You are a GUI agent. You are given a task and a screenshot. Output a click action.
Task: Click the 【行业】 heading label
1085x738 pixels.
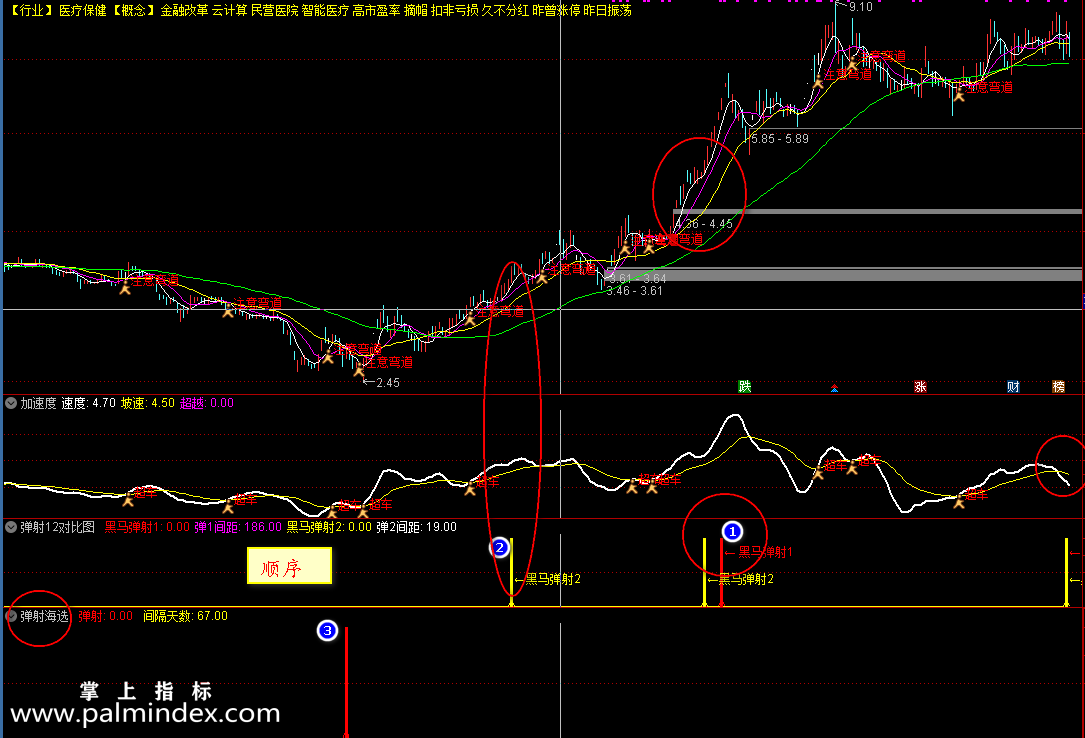(31, 10)
